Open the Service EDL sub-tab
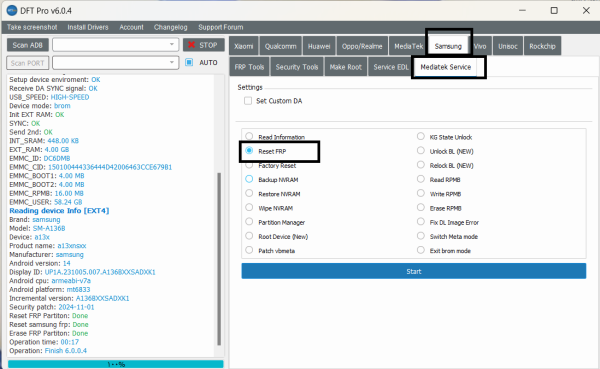600x369 pixels. (x=391, y=67)
